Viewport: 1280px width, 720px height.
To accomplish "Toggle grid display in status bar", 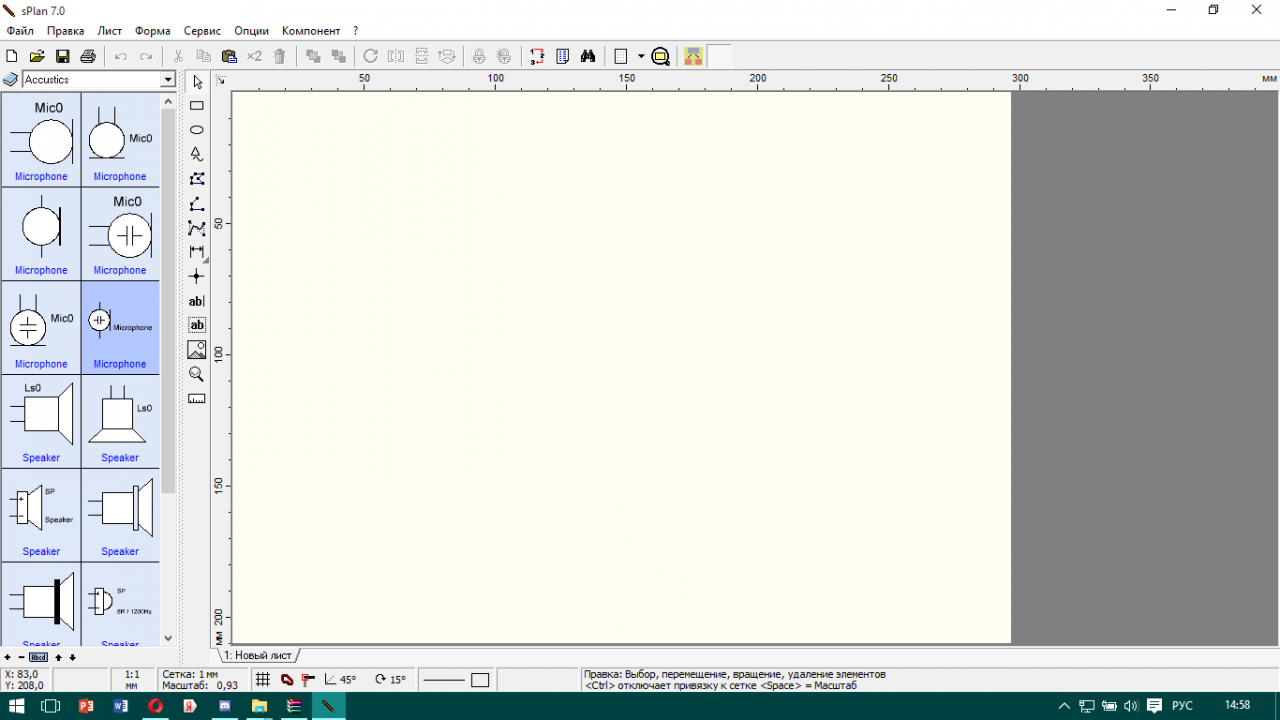I will click(x=263, y=680).
